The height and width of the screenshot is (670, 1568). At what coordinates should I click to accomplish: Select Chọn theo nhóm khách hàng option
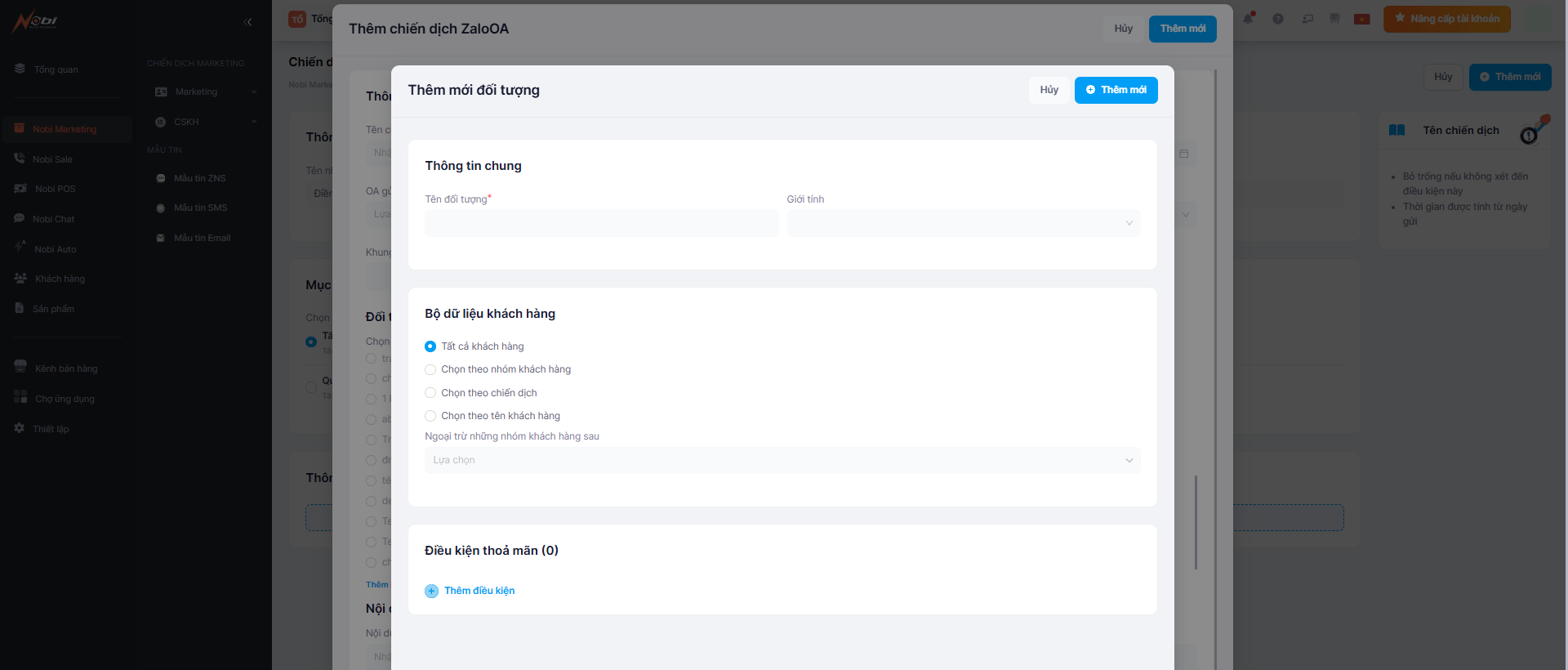[430, 369]
